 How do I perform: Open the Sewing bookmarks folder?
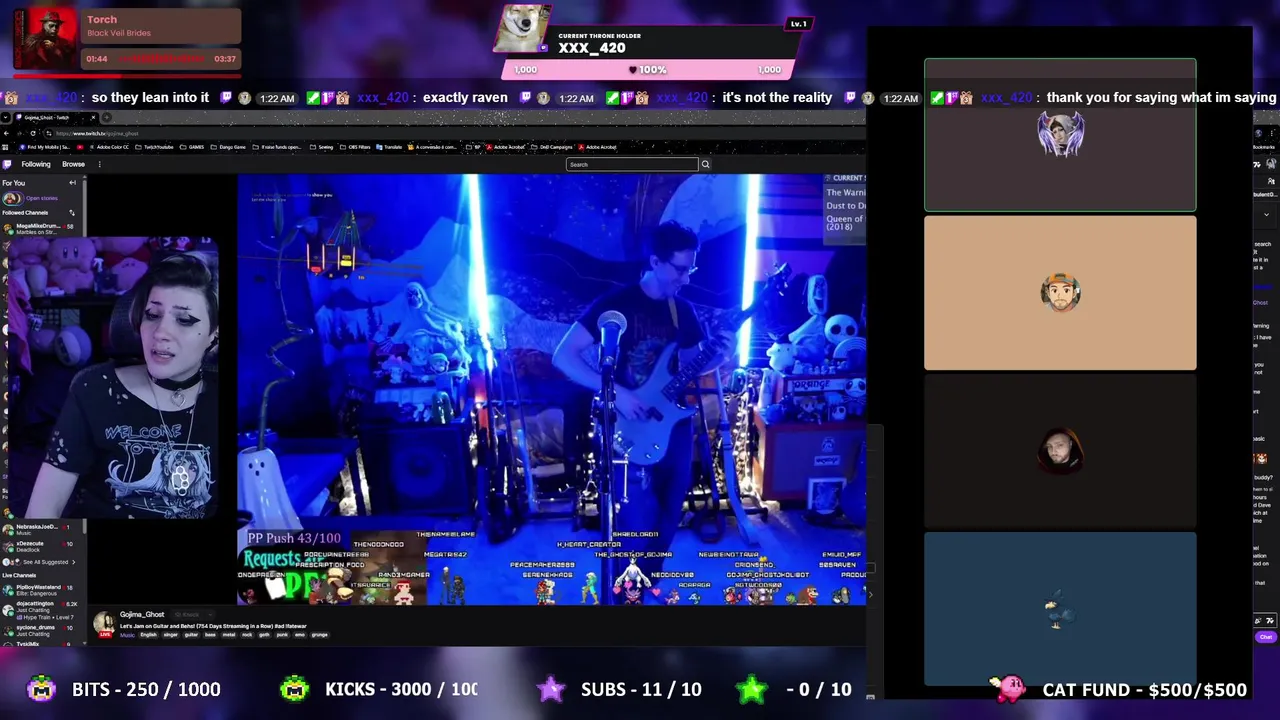pyautogui.click(x=323, y=147)
